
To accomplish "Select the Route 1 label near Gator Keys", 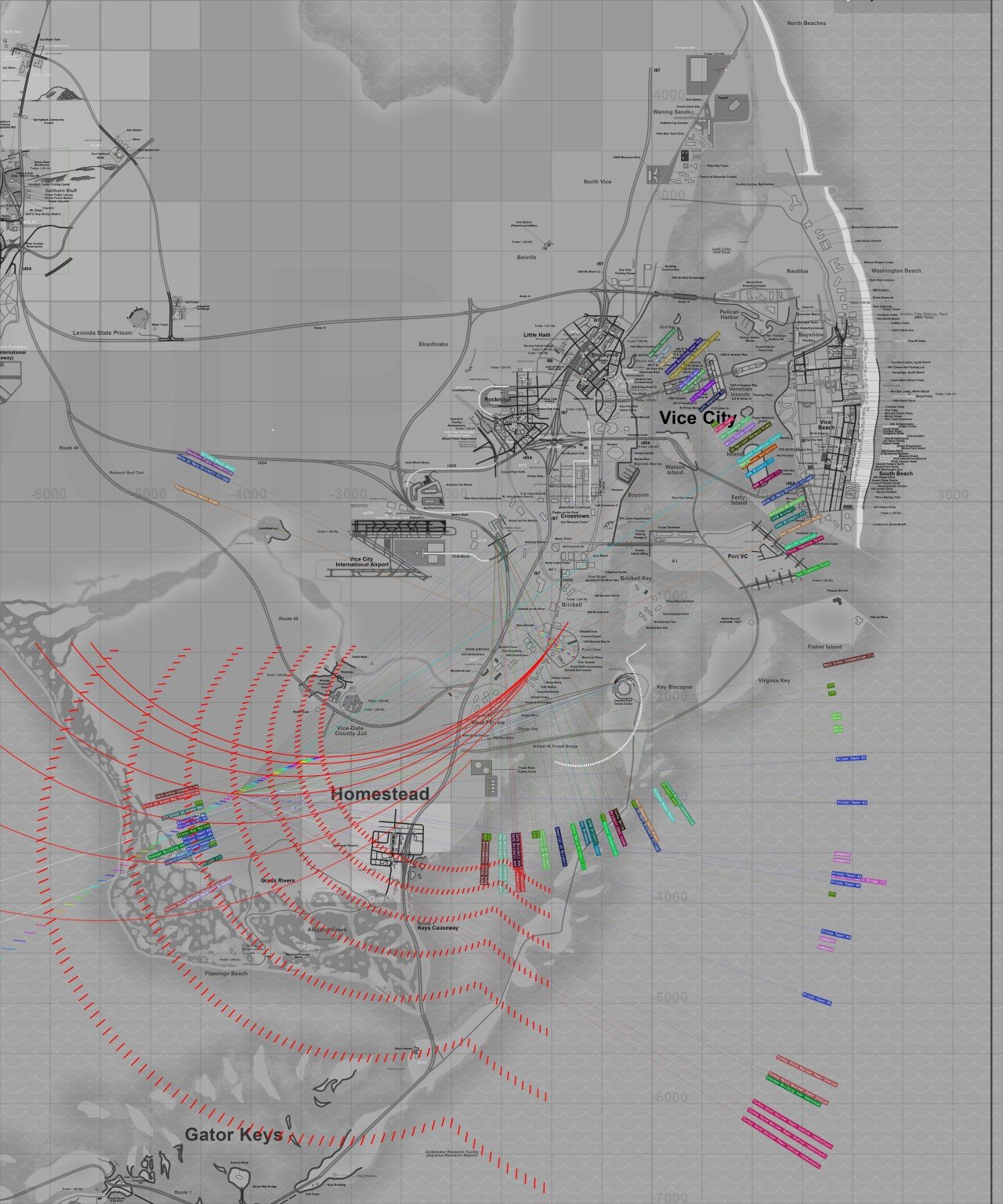I will click(x=183, y=1192).
